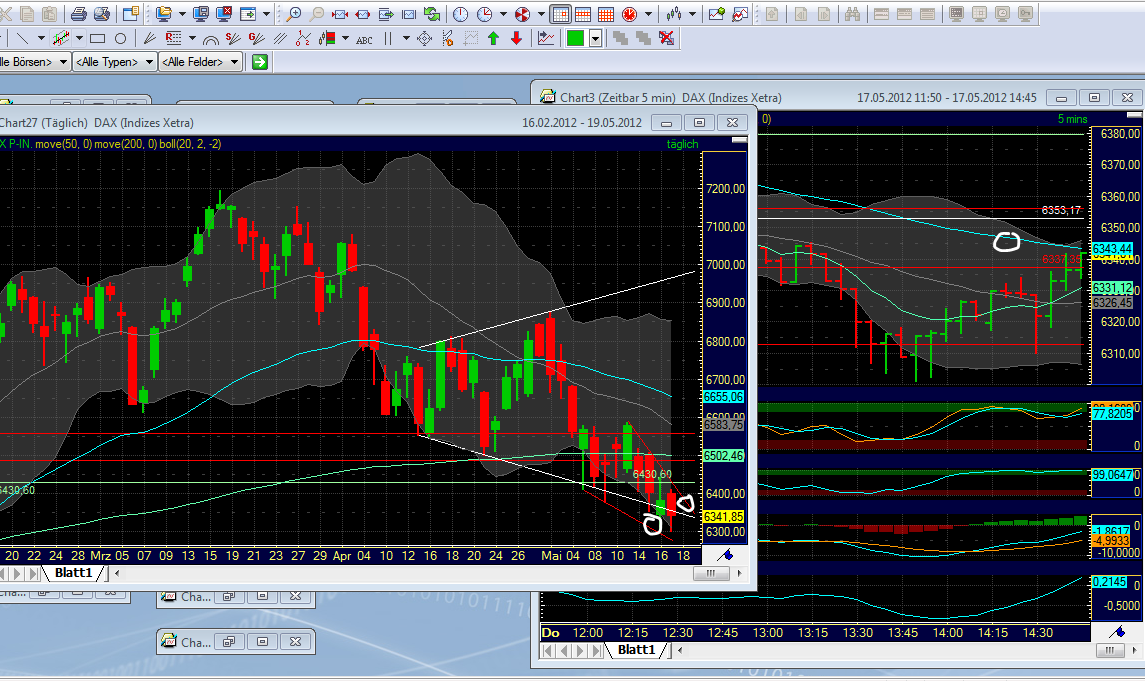Viewport: 1145px width, 681px height.
Task: Expand the candlestick chart type dropdown arrow
Action: [692, 14]
